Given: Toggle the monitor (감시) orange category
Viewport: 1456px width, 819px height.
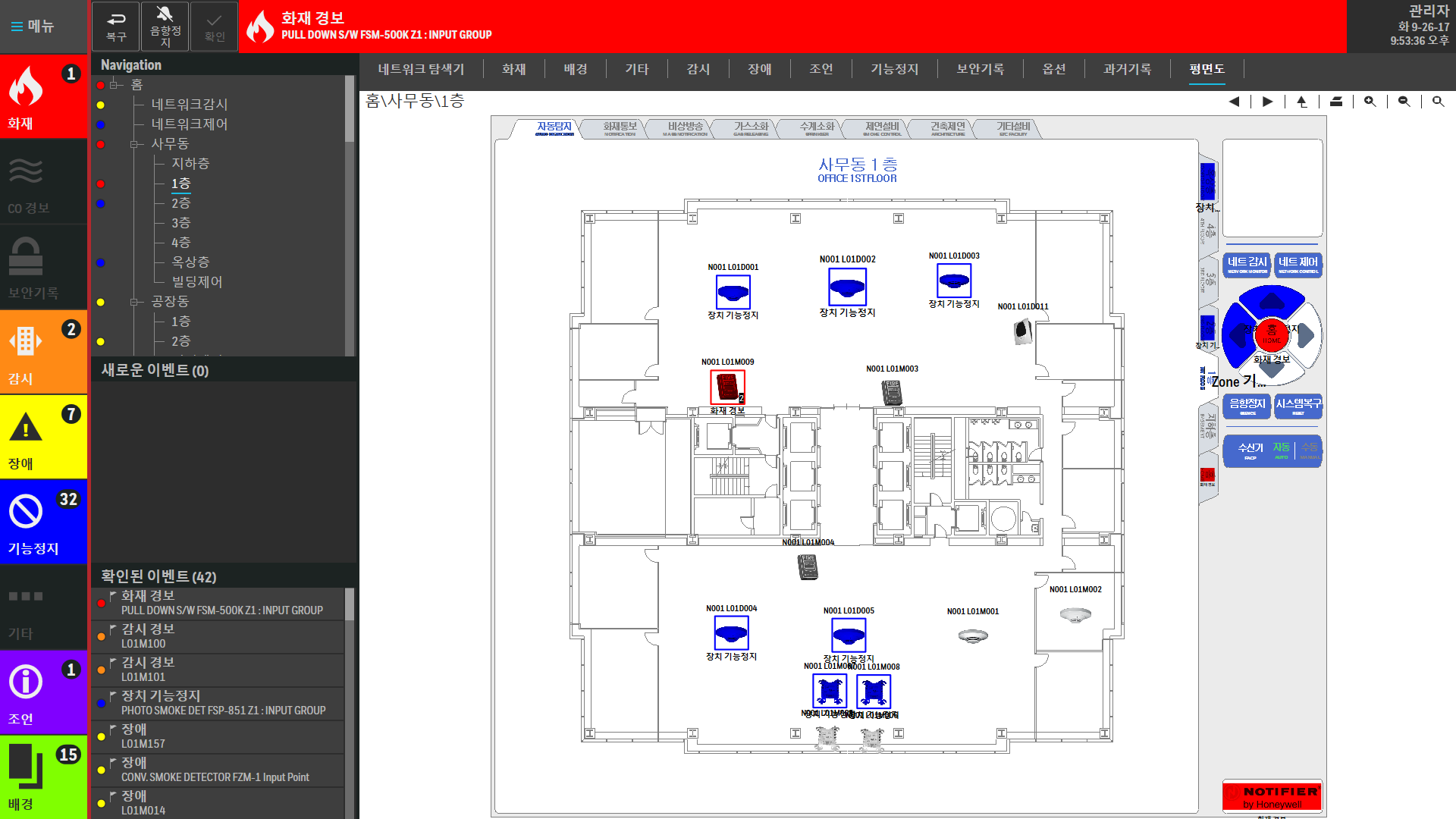Looking at the screenshot, I should point(27,344).
